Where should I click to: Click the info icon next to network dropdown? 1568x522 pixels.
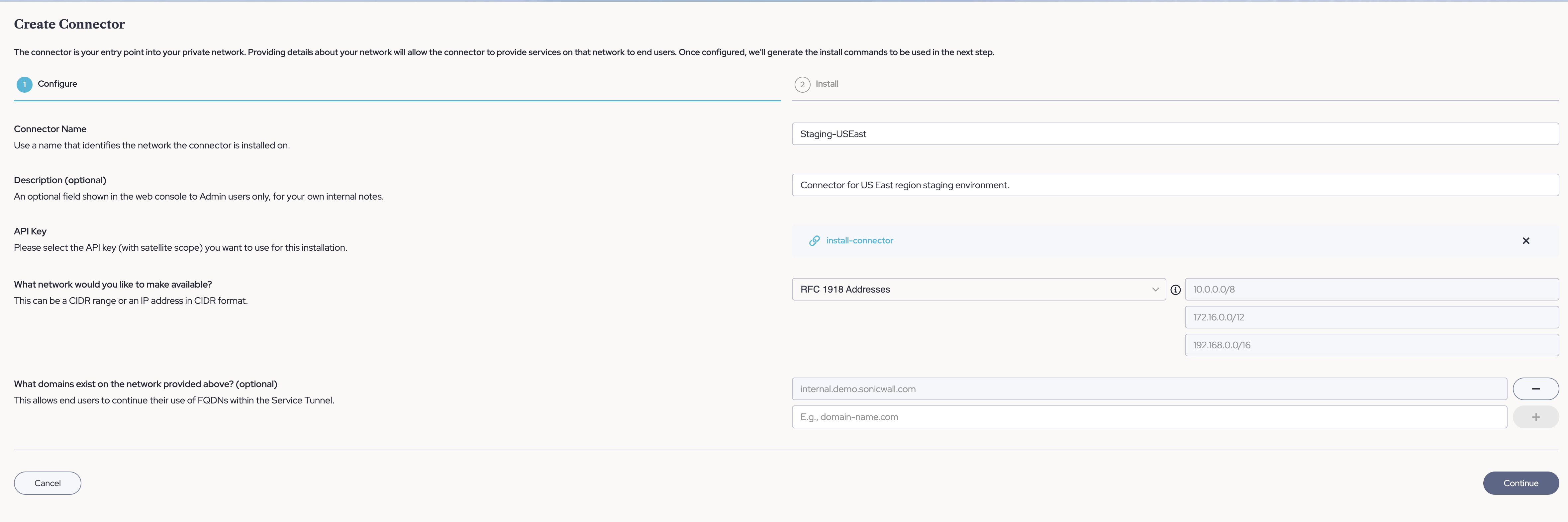(x=1175, y=290)
